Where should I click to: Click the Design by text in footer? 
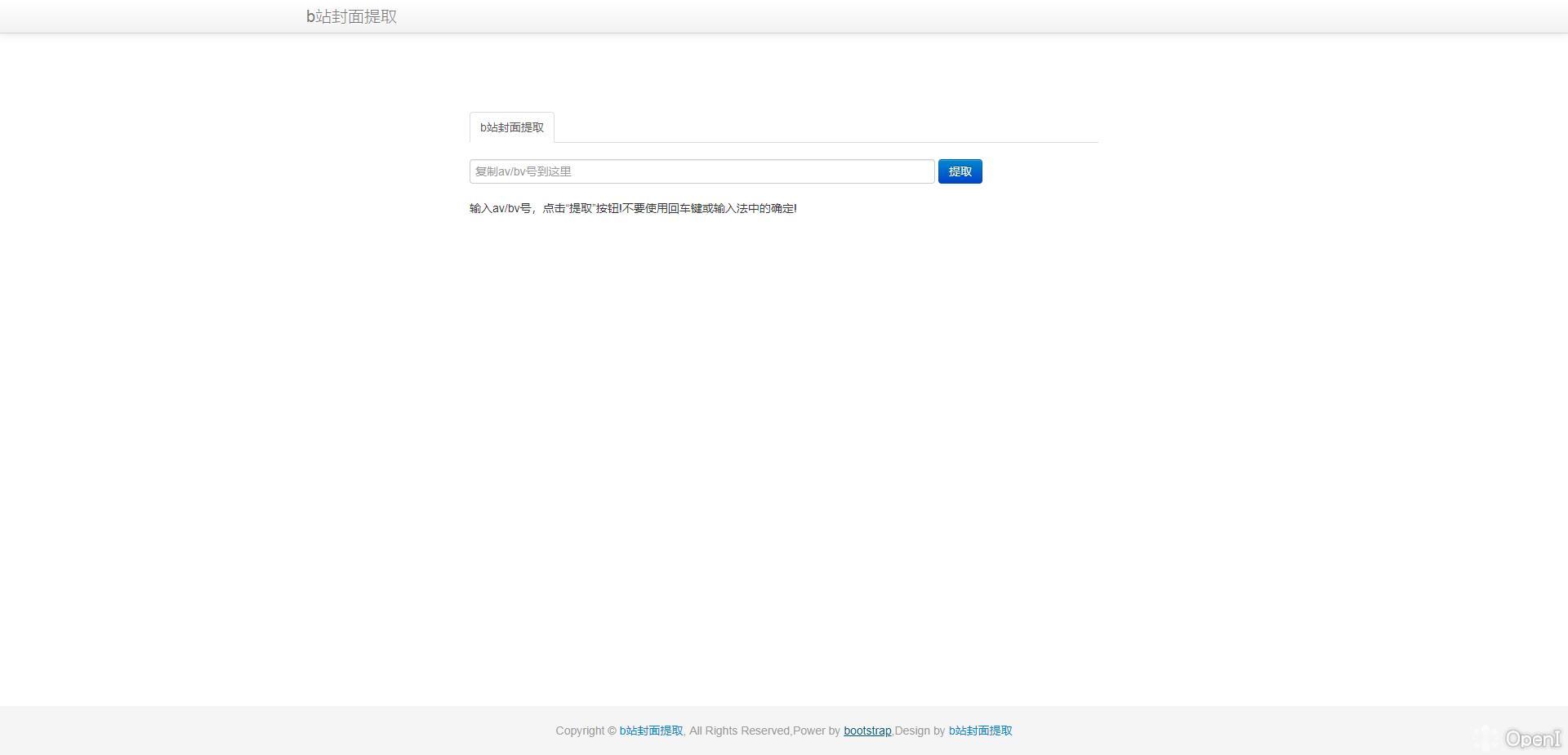coord(920,731)
